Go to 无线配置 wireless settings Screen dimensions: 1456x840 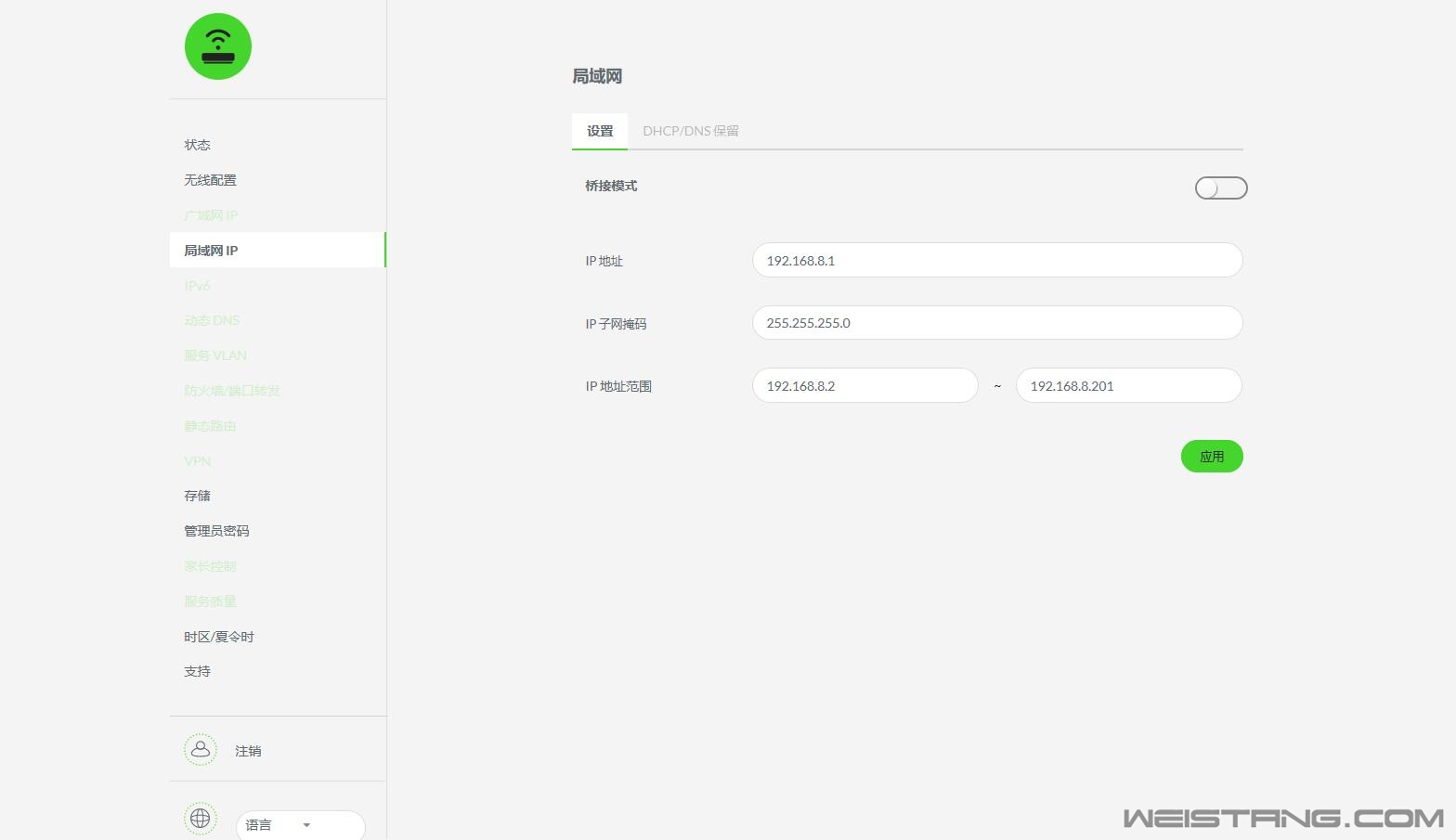(x=210, y=180)
